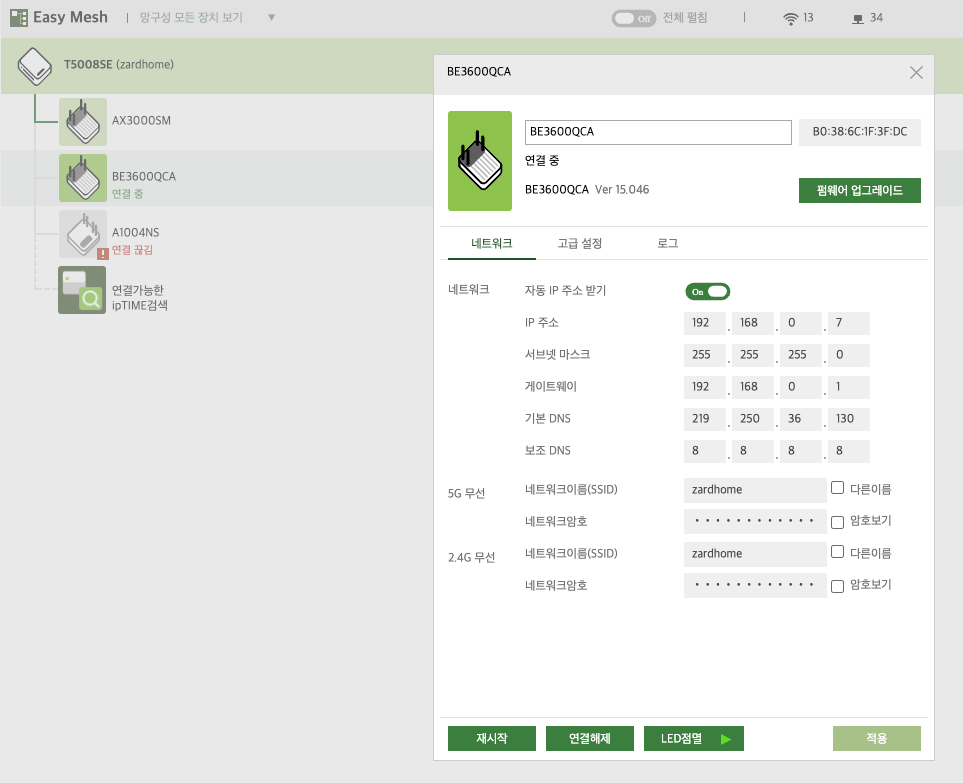Screen dimensions: 963x783
Task: Check 다른이름 for the 2.4G SSID
Action: tap(837, 551)
